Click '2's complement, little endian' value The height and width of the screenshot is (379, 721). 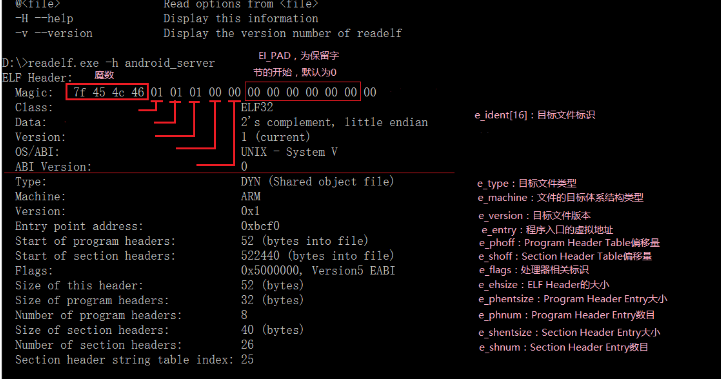coord(334,122)
